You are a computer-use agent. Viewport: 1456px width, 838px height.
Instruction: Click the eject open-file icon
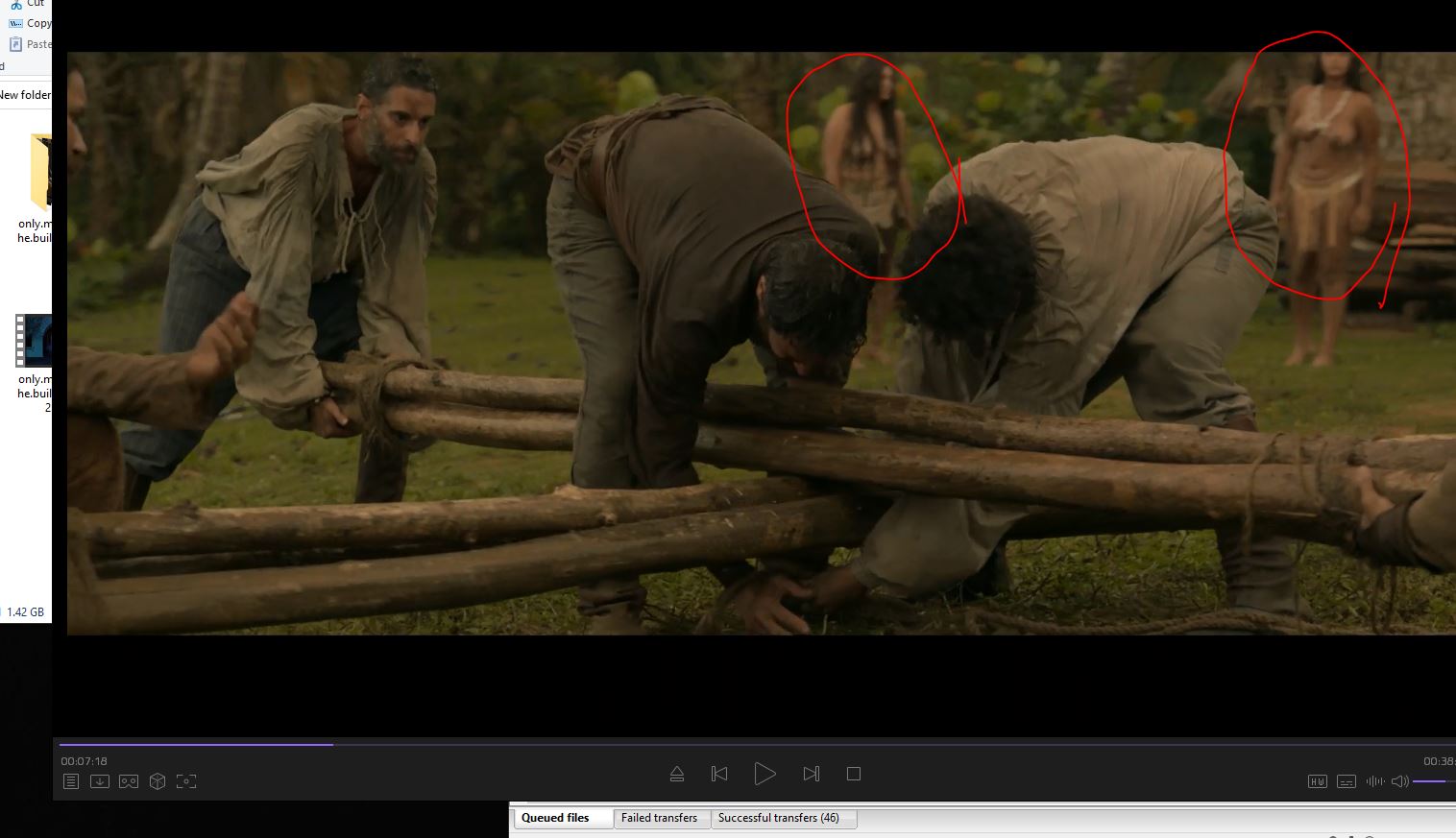tap(677, 774)
